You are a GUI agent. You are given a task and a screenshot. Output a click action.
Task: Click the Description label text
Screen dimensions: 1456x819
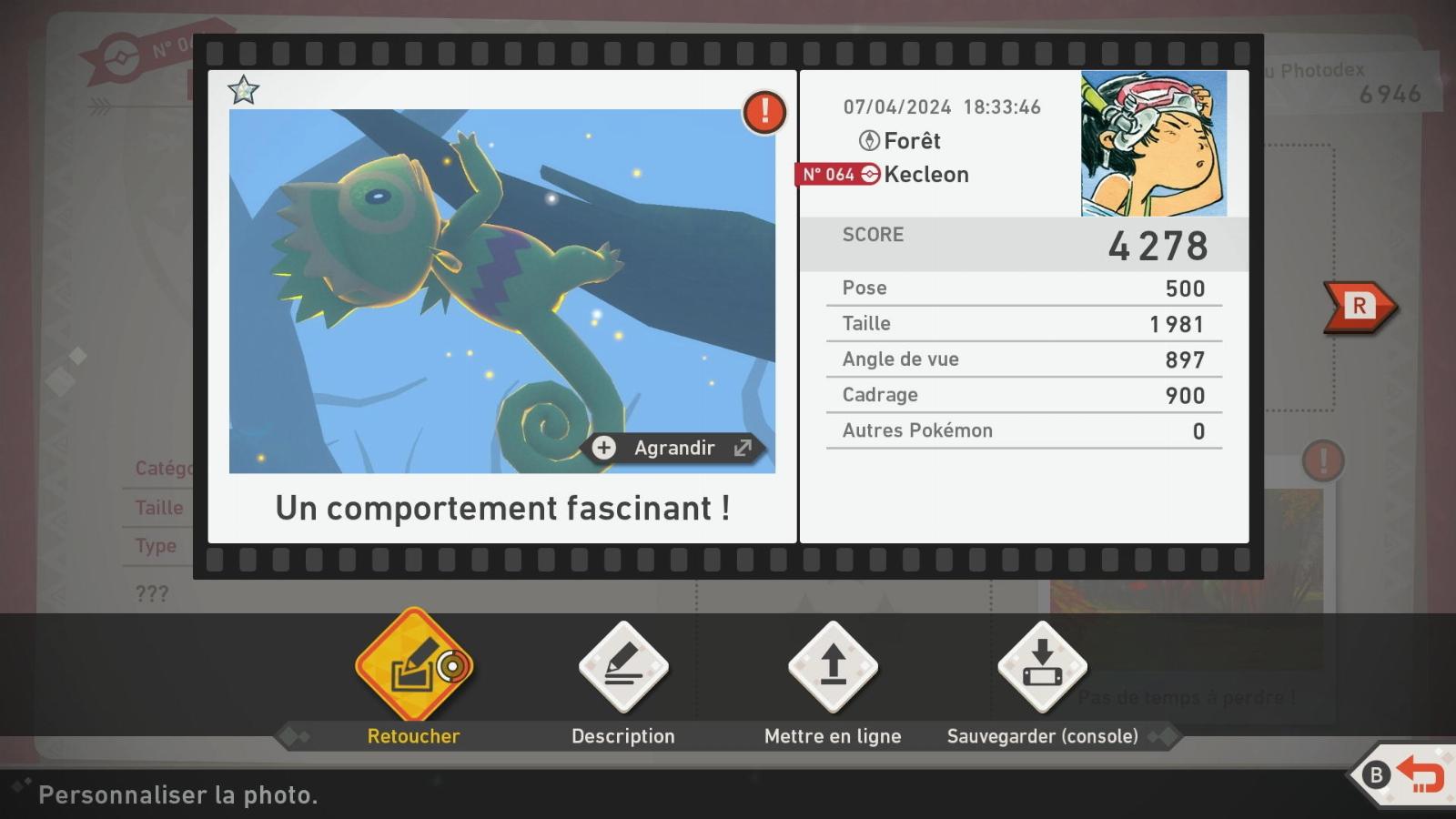[623, 736]
